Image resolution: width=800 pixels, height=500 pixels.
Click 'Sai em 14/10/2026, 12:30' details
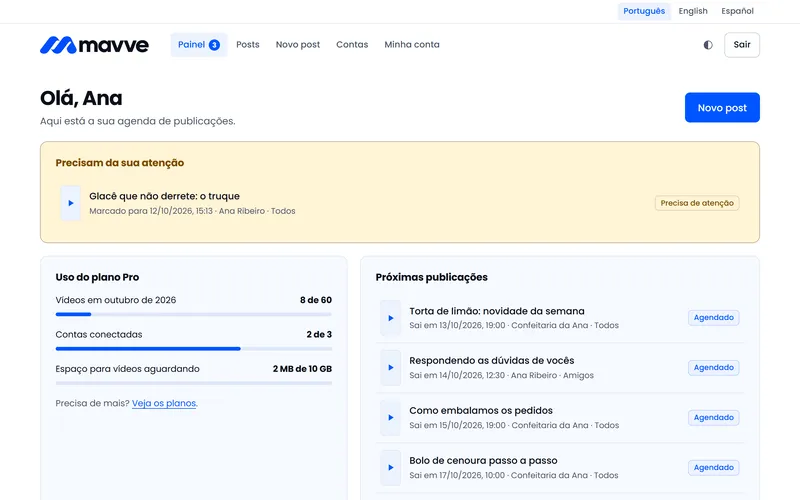pyautogui.click(x=457, y=376)
